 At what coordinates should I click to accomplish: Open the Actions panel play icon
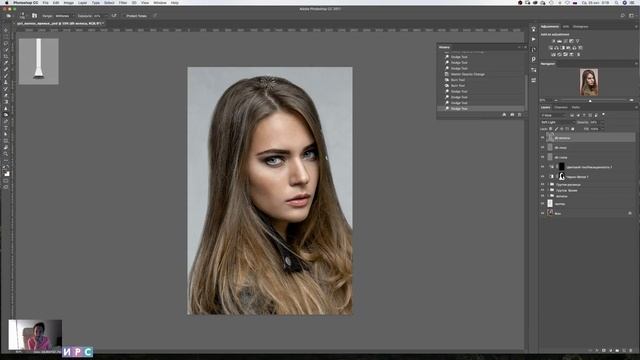(x=533, y=39)
